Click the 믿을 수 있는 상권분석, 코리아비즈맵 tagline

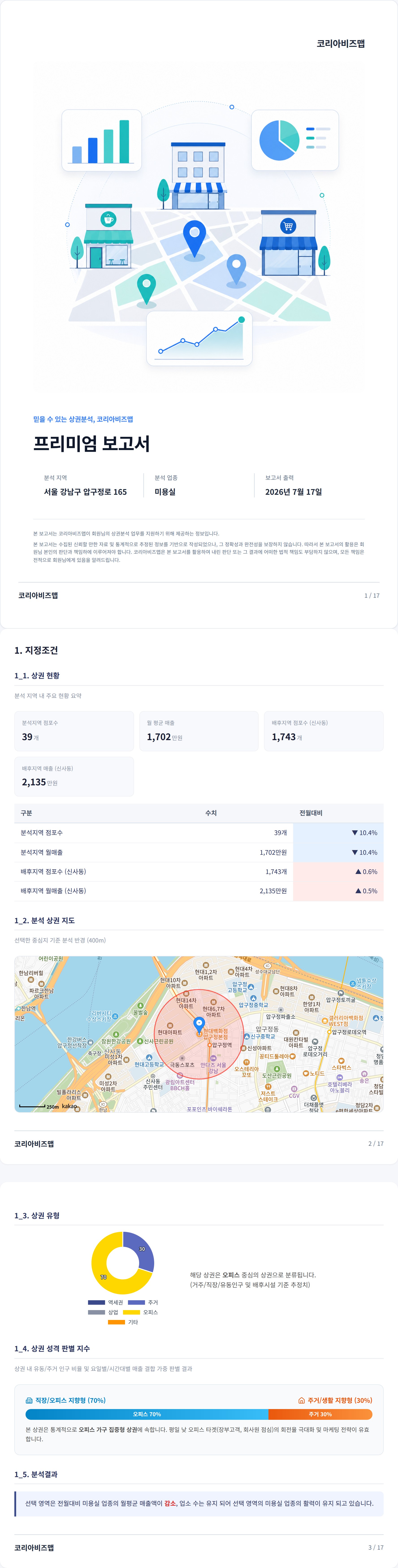click(x=83, y=419)
